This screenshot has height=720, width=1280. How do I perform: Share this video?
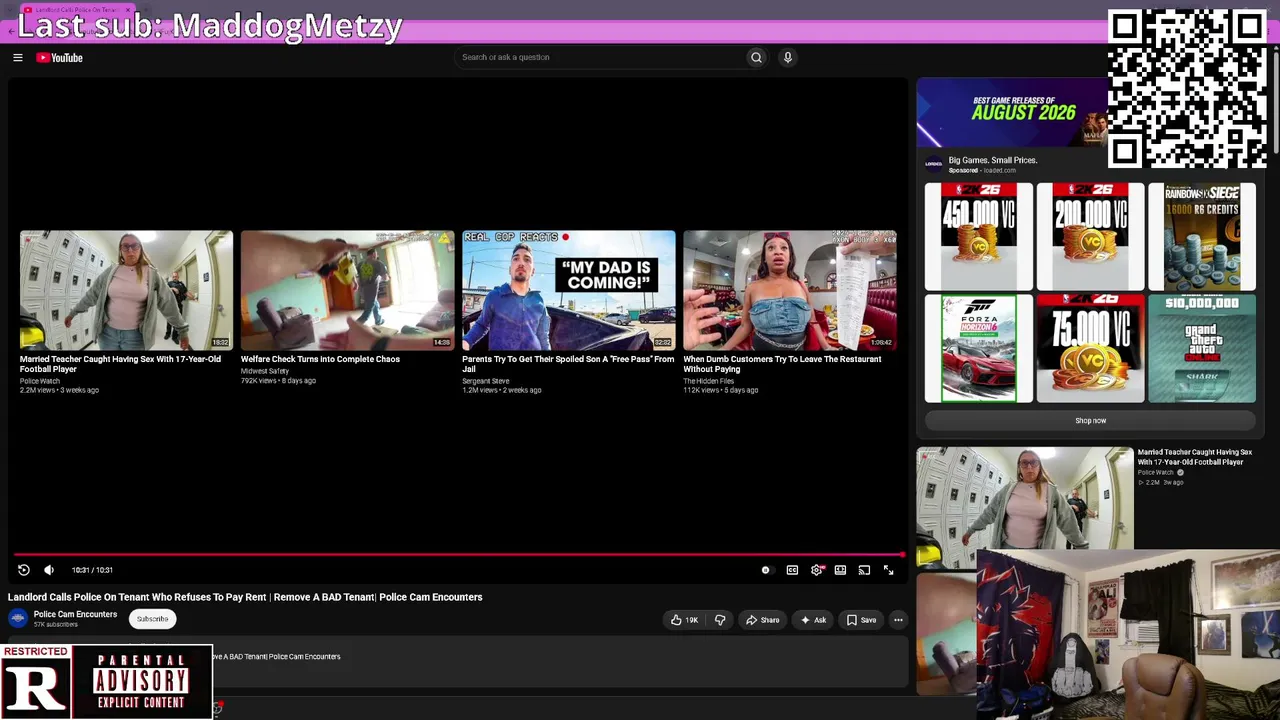[x=762, y=620]
